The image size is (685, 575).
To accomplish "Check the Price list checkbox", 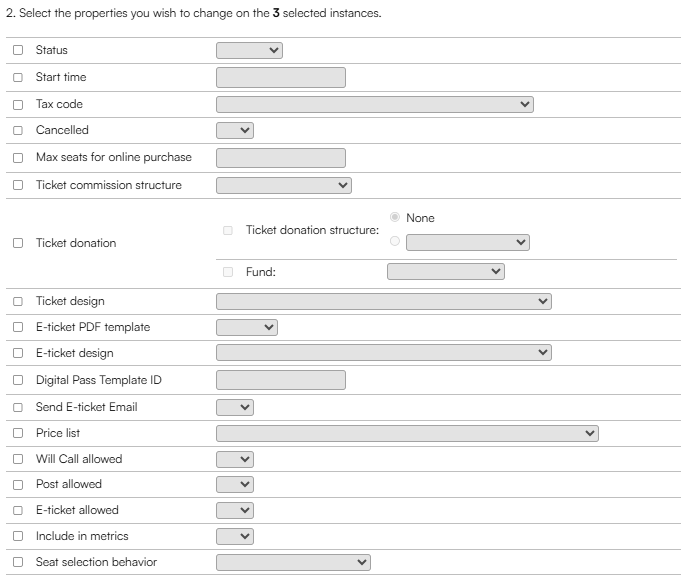I will pyautogui.click(x=18, y=433).
